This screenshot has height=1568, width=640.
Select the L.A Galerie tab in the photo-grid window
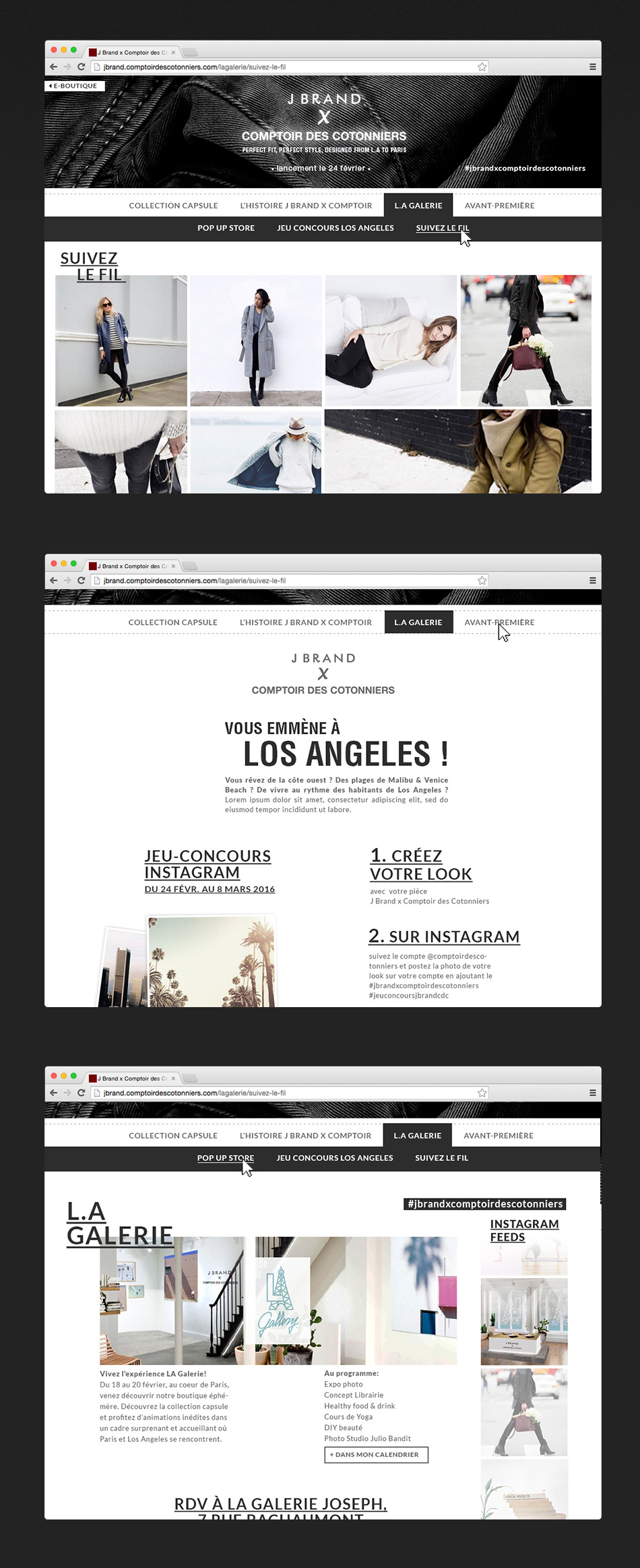[x=418, y=206]
